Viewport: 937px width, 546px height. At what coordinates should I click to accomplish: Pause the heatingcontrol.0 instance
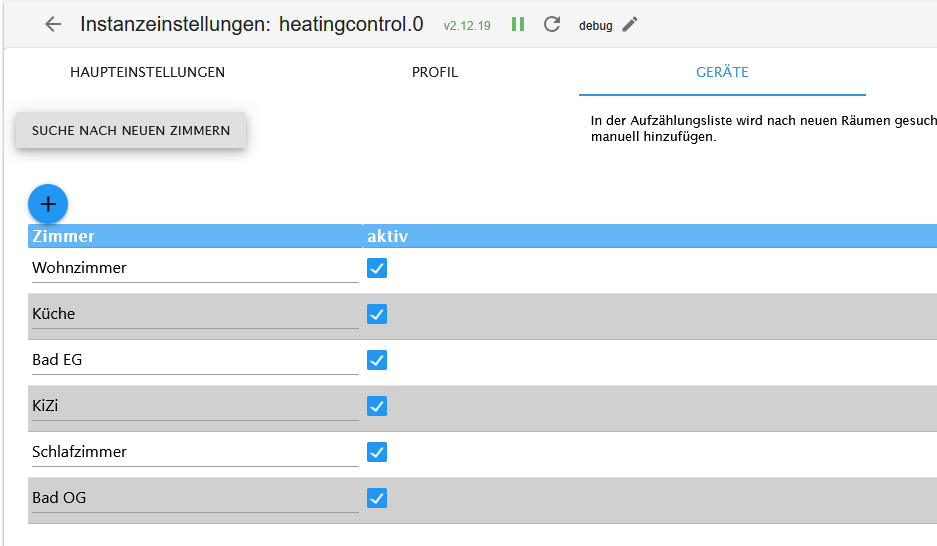(x=518, y=24)
